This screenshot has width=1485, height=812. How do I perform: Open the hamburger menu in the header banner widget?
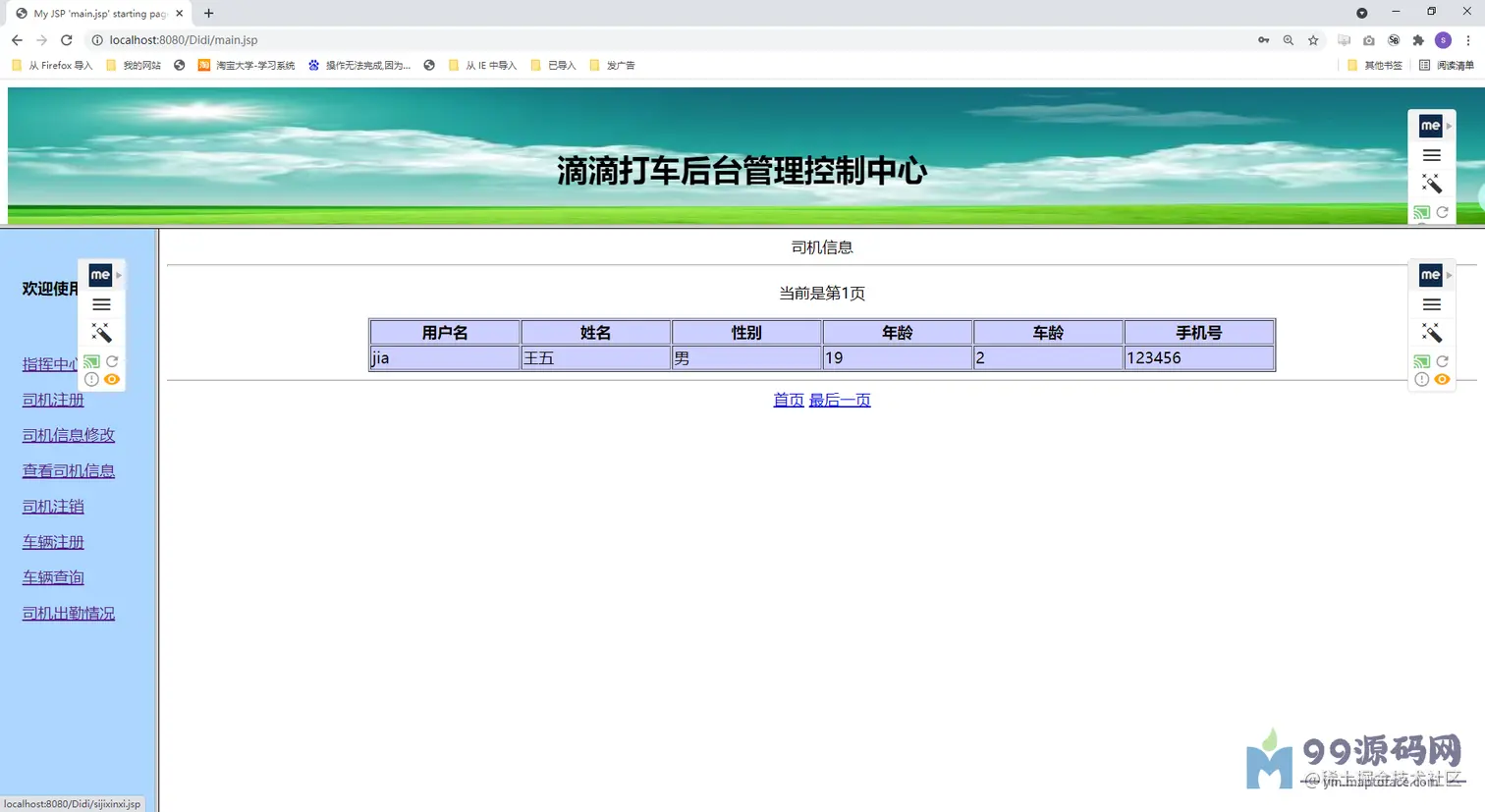point(1432,155)
